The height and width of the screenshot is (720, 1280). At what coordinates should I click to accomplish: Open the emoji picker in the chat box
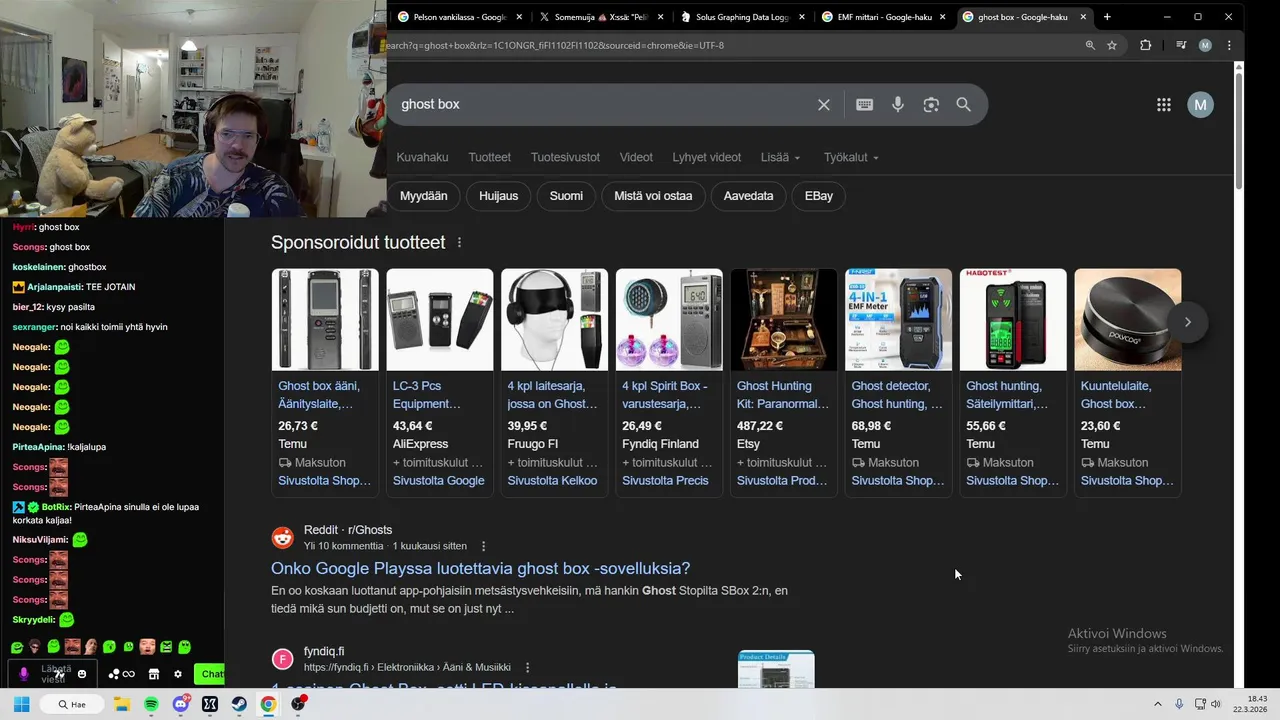82,674
